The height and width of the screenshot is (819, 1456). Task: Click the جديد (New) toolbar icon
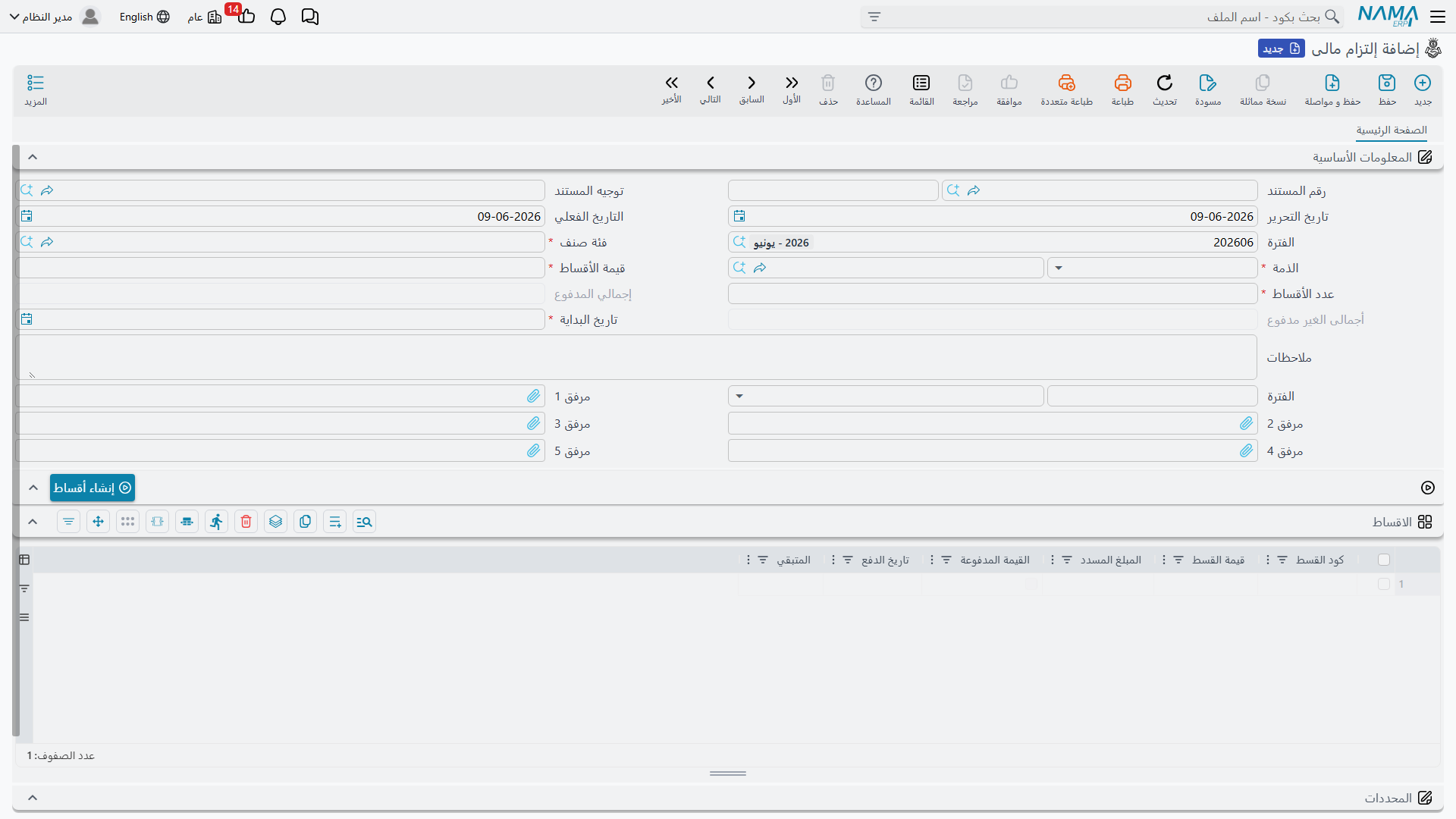(x=1423, y=89)
